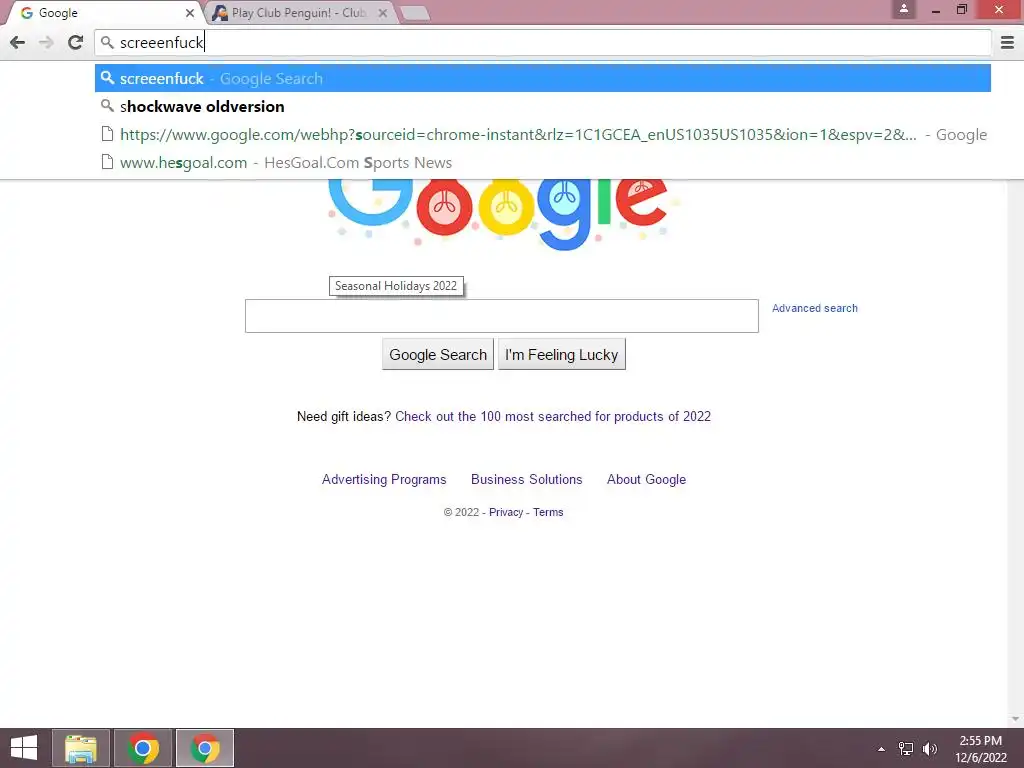The height and width of the screenshot is (768, 1024).
Task: Select the www.hesgoal.com suggestion
Action: [x=543, y=163]
